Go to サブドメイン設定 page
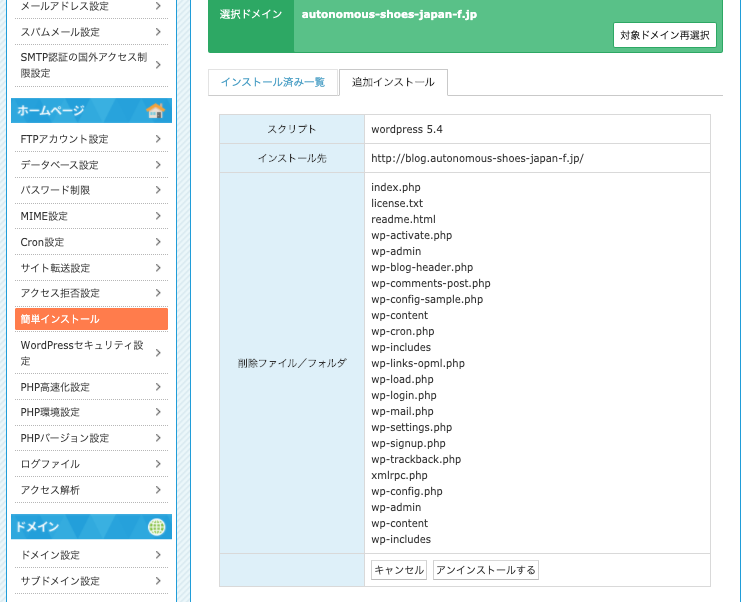This screenshot has width=741, height=602. (60, 581)
